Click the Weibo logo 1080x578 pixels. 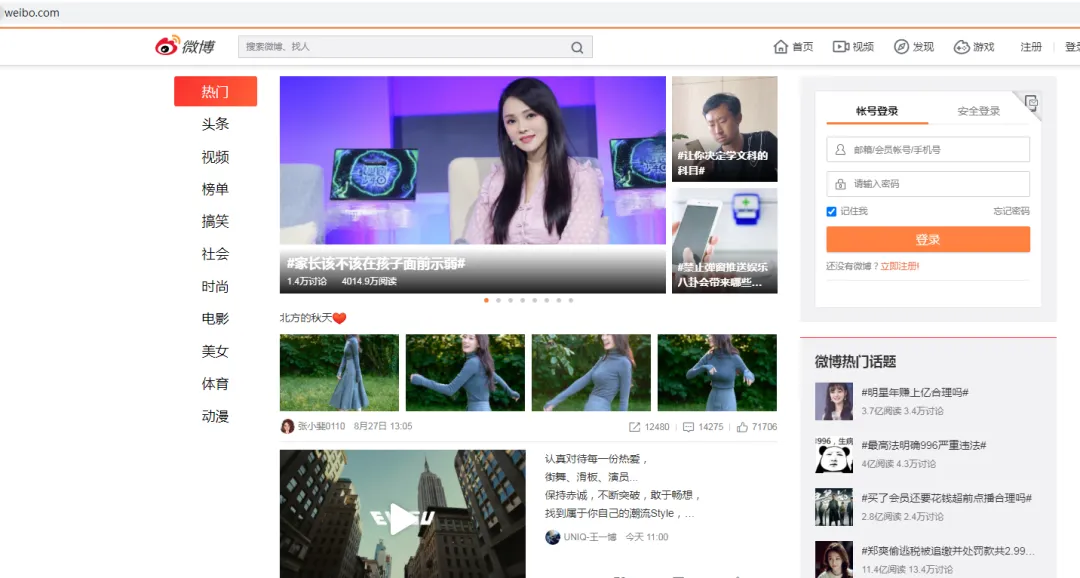coord(185,46)
